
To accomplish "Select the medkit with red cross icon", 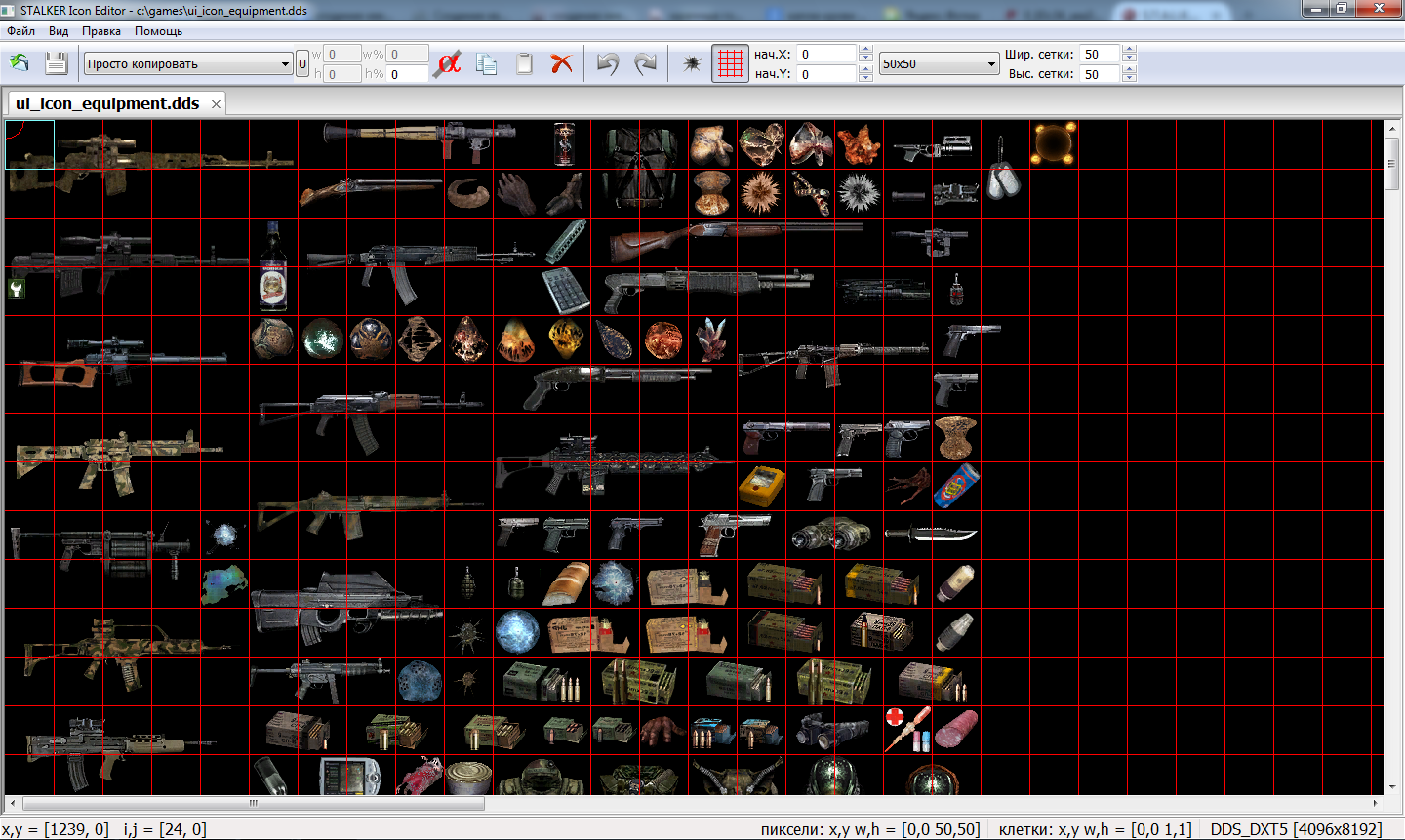I will click(907, 730).
